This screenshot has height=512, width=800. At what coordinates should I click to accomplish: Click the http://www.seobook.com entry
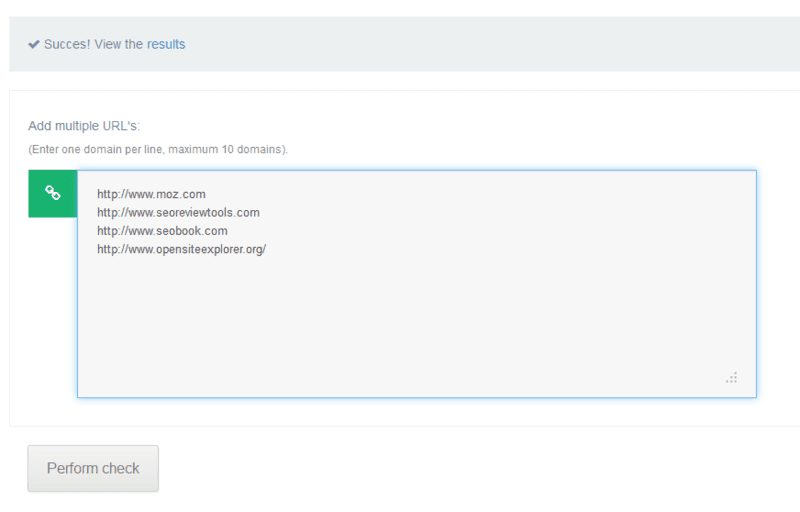click(161, 231)
